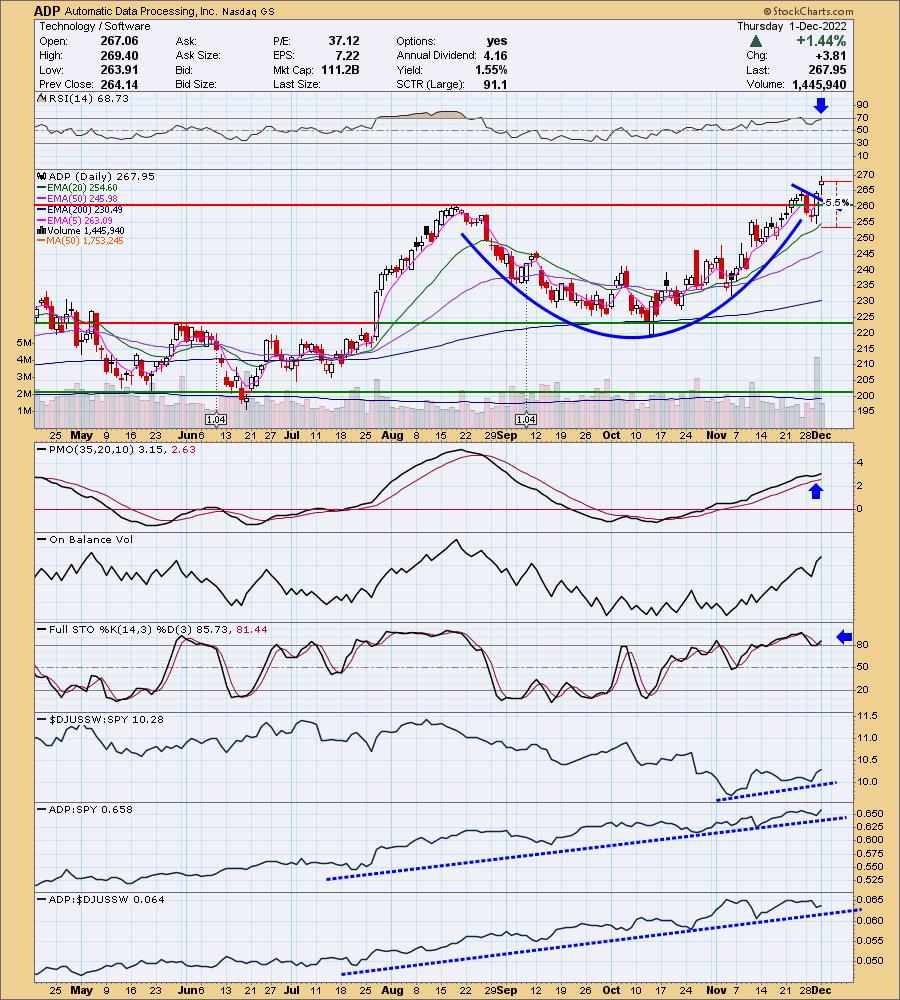Click the 1.04 dividend marker near September
This screenshot has width=900, height=1000.
click(526, 419)
